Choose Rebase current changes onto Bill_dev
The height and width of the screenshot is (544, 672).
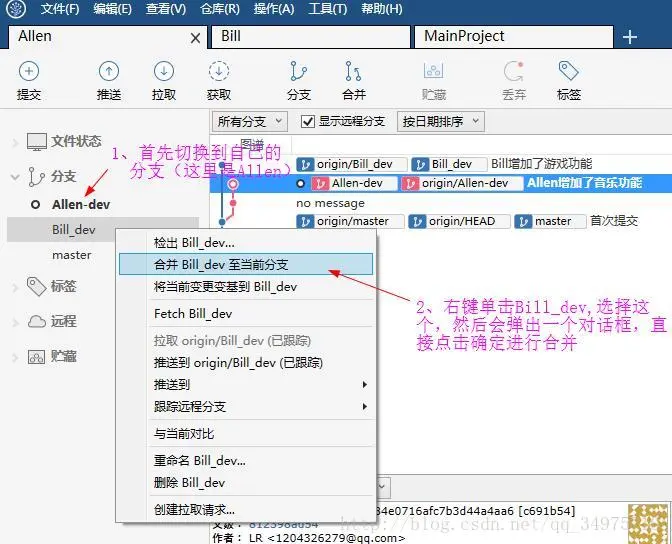[246, 287]
